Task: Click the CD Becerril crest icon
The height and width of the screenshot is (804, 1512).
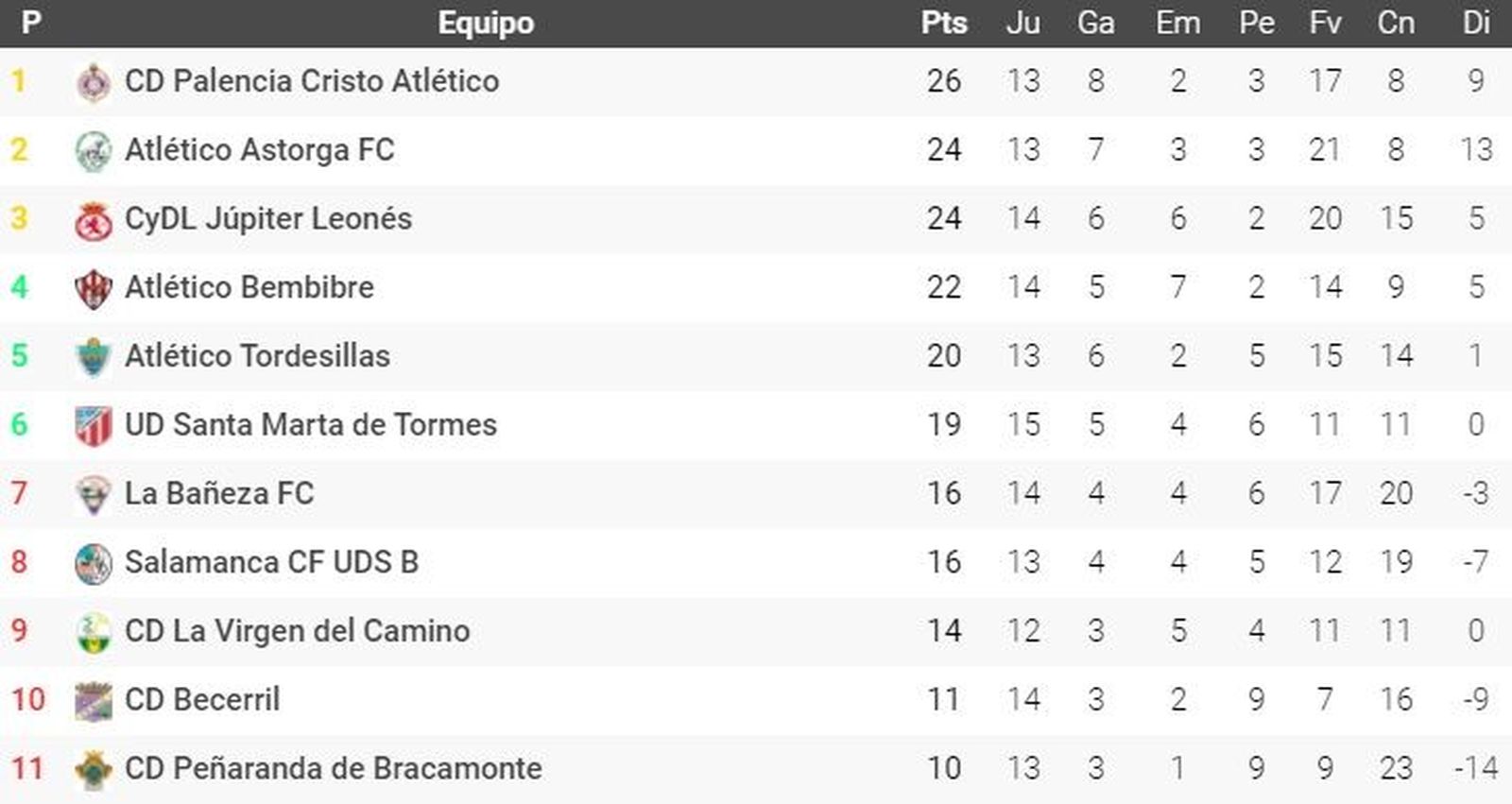Action: (93, 701)
